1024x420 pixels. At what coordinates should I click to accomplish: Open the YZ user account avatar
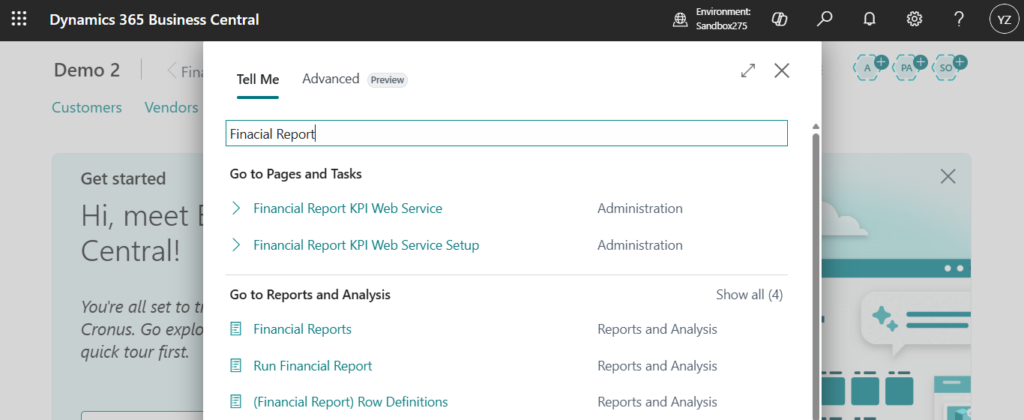(x=1003, y=19)
